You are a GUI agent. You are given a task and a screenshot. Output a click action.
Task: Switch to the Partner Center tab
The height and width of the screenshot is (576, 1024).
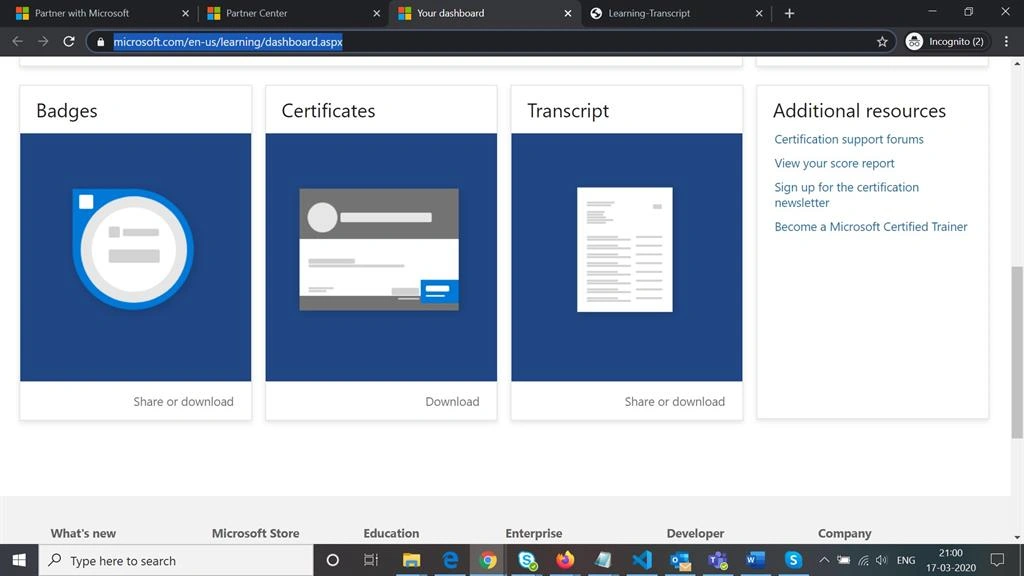coord(292,13)
